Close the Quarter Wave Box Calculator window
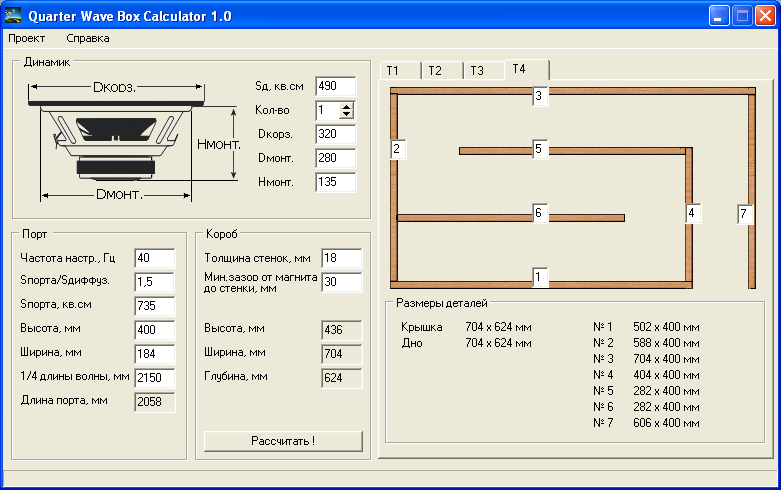Viewport: 781px width, 490px height. click(x=765, y=16)
